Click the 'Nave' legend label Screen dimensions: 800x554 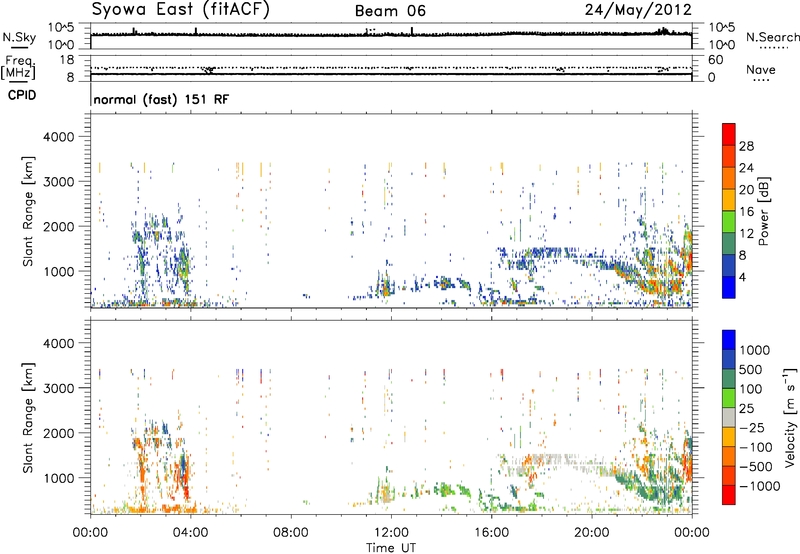(761, 69)
